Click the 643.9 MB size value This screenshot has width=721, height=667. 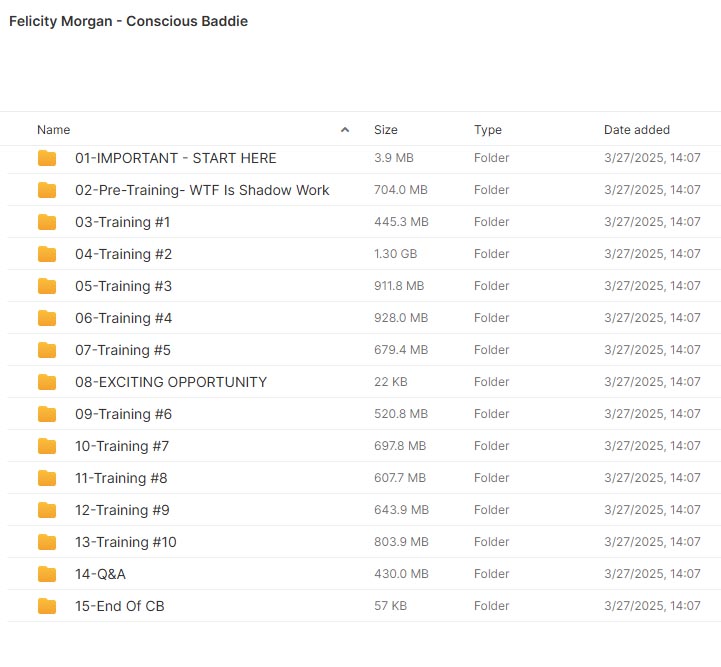(401, 510)
